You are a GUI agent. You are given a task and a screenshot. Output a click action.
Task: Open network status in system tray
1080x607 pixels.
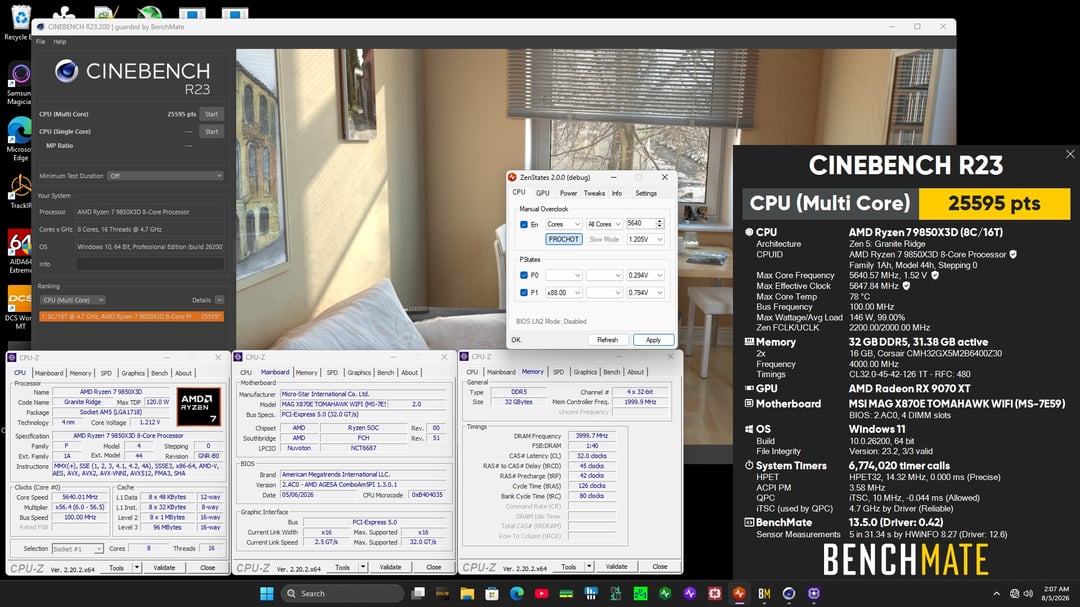[1015, 593]
